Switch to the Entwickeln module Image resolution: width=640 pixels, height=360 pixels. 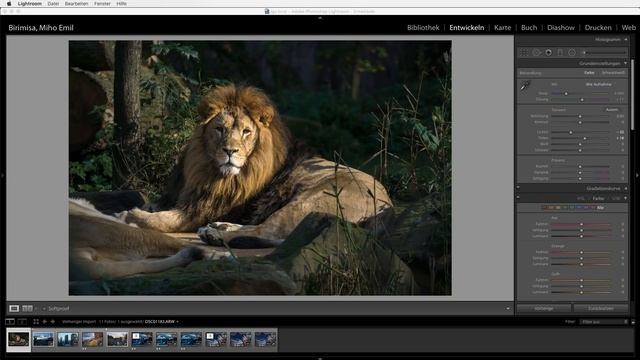pyautogui.click(x=467, y=27)
